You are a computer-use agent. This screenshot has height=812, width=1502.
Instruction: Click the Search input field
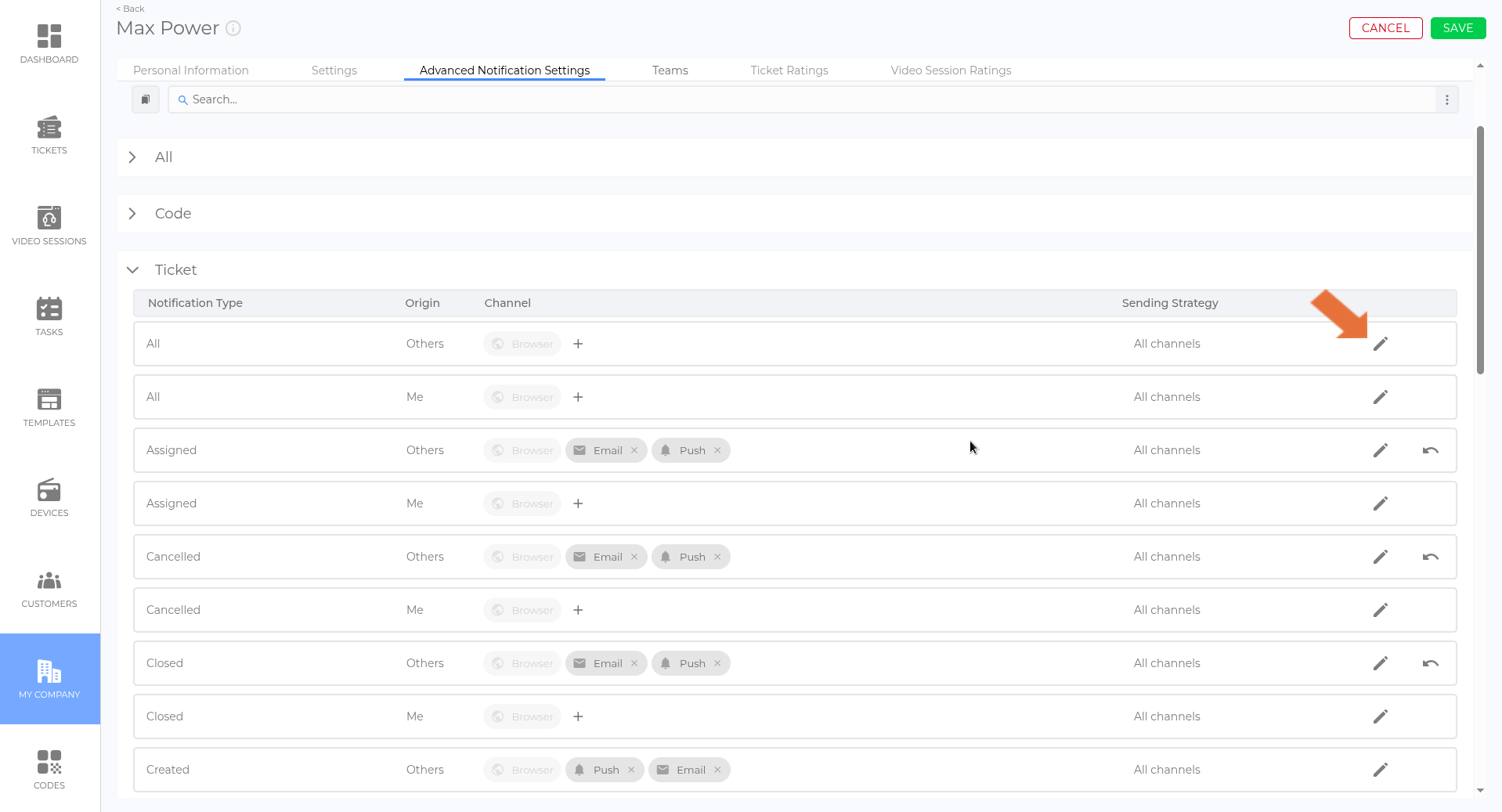pyautogui.click(x=799, y=99)
